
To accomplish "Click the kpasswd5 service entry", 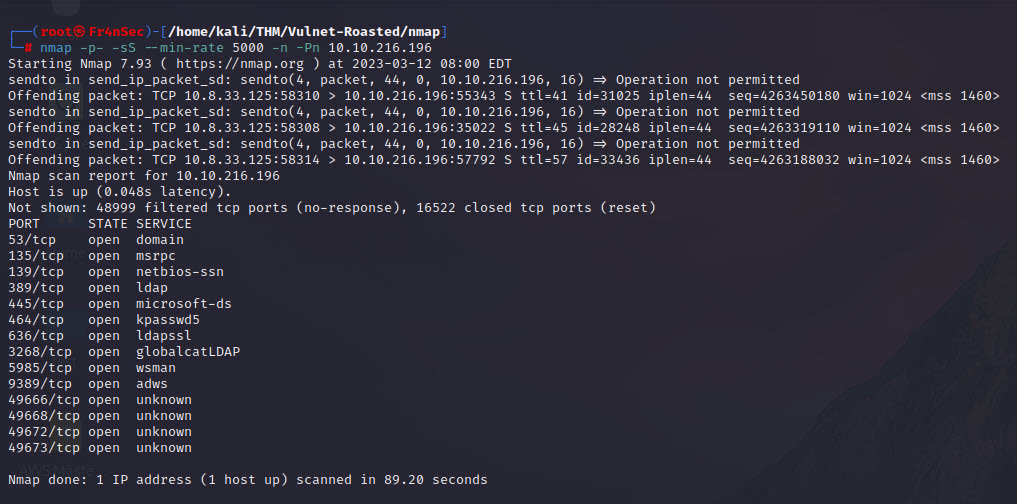I will coord(168,320).
